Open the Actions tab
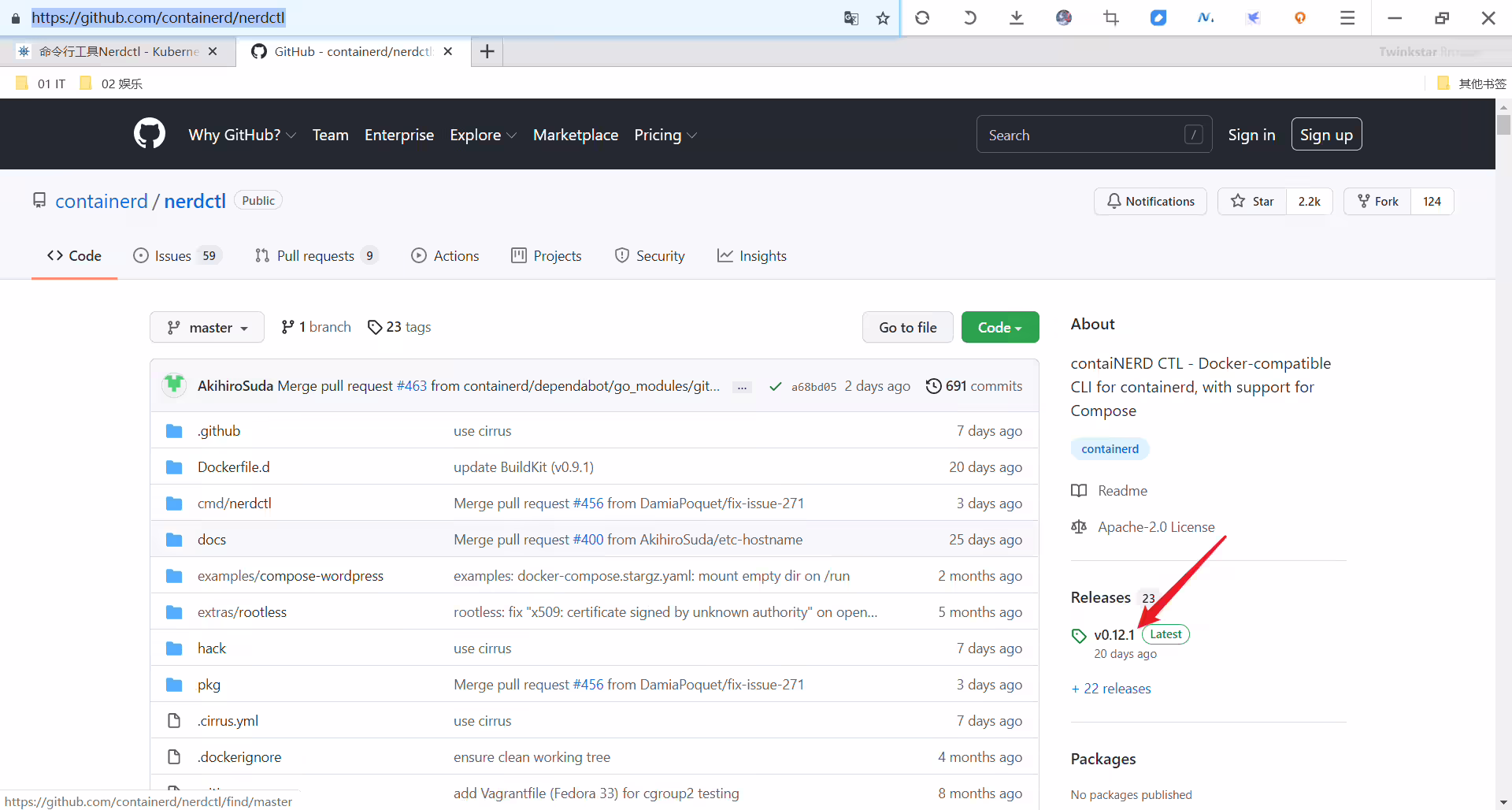Image resolution: width=1512 pixels, height=810 pixels. [x=445, y=255]
